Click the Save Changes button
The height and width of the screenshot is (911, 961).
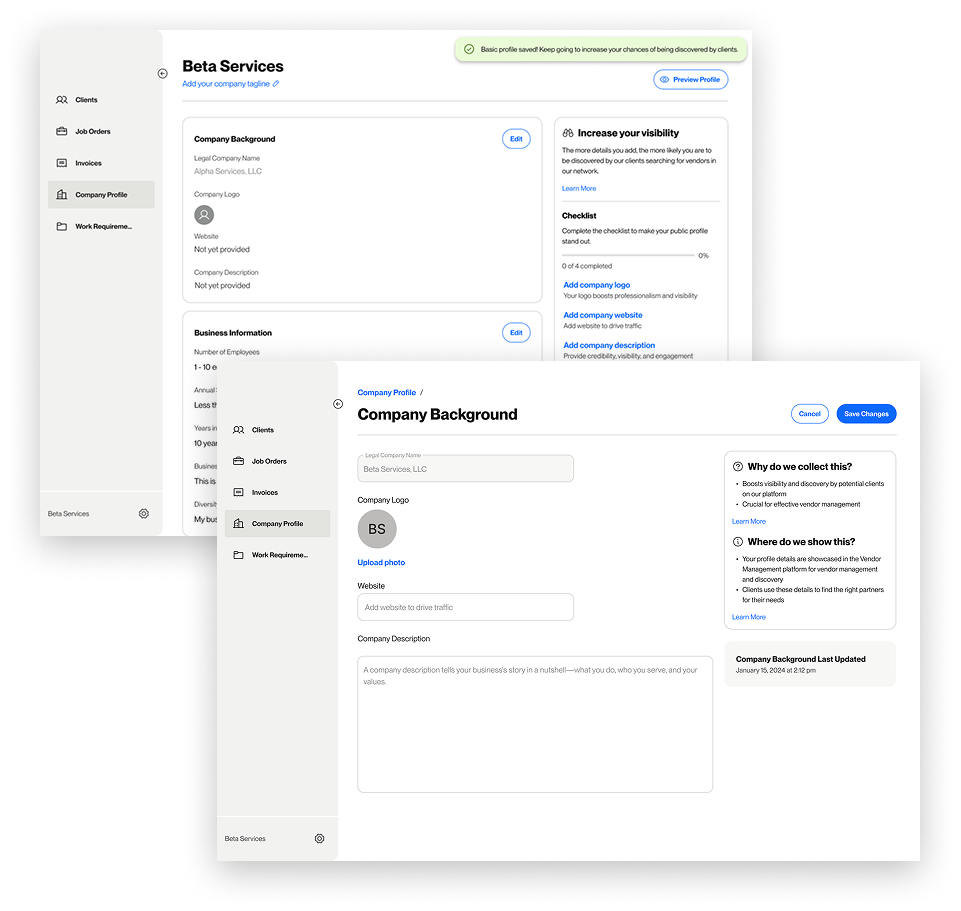[x=866, y=413]
